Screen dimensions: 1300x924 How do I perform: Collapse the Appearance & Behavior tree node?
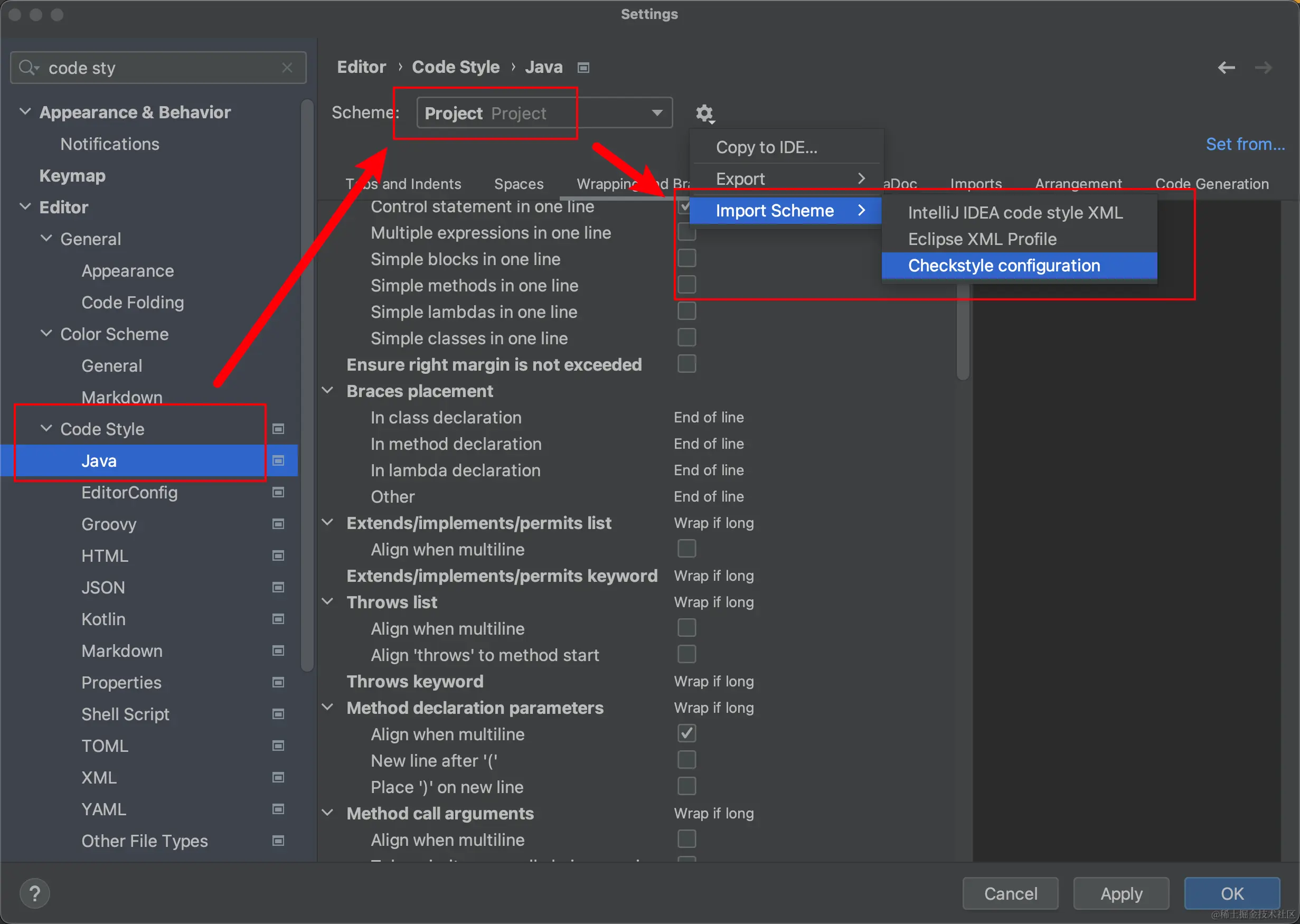25,111
